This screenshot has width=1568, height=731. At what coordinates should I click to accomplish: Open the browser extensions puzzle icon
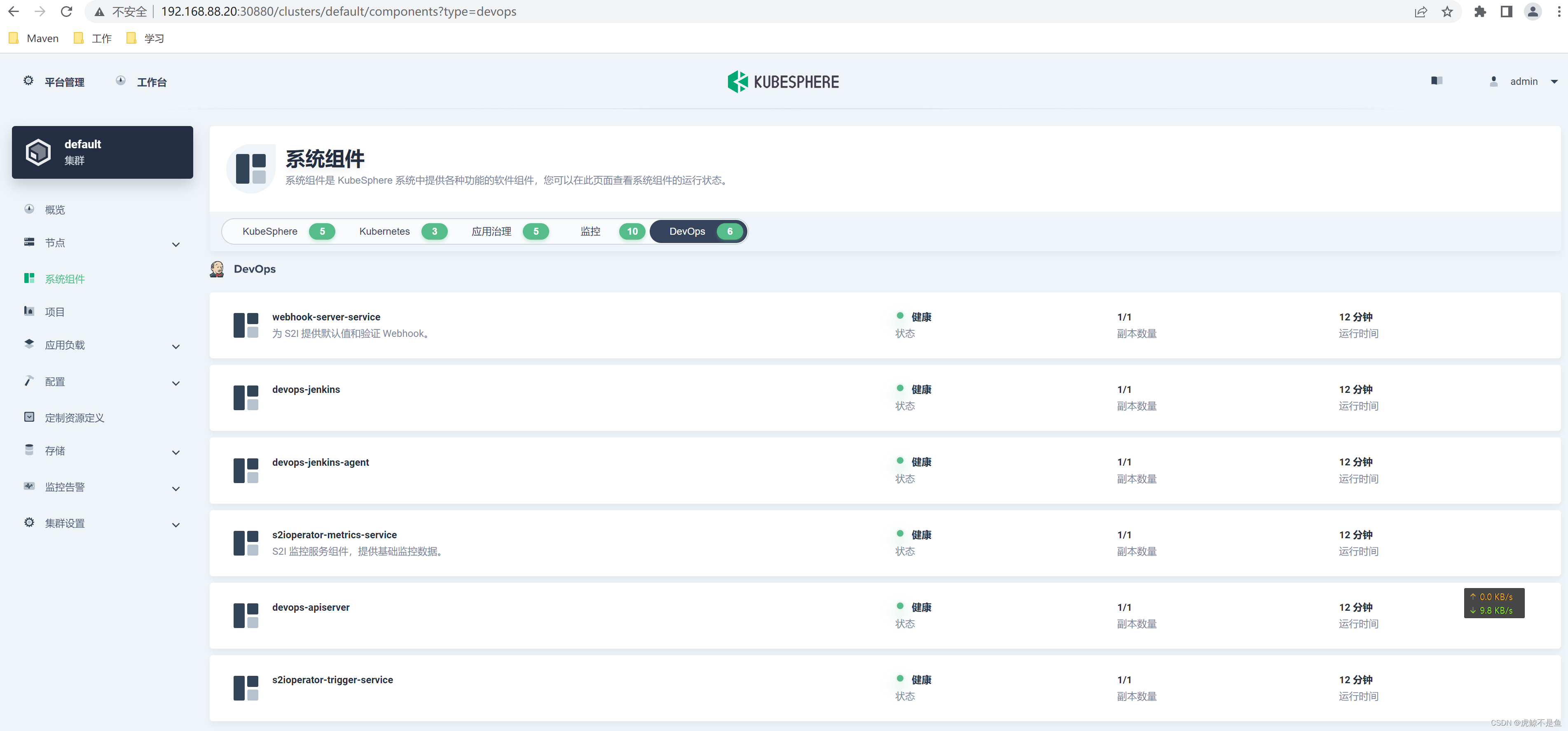[1480, 12]
